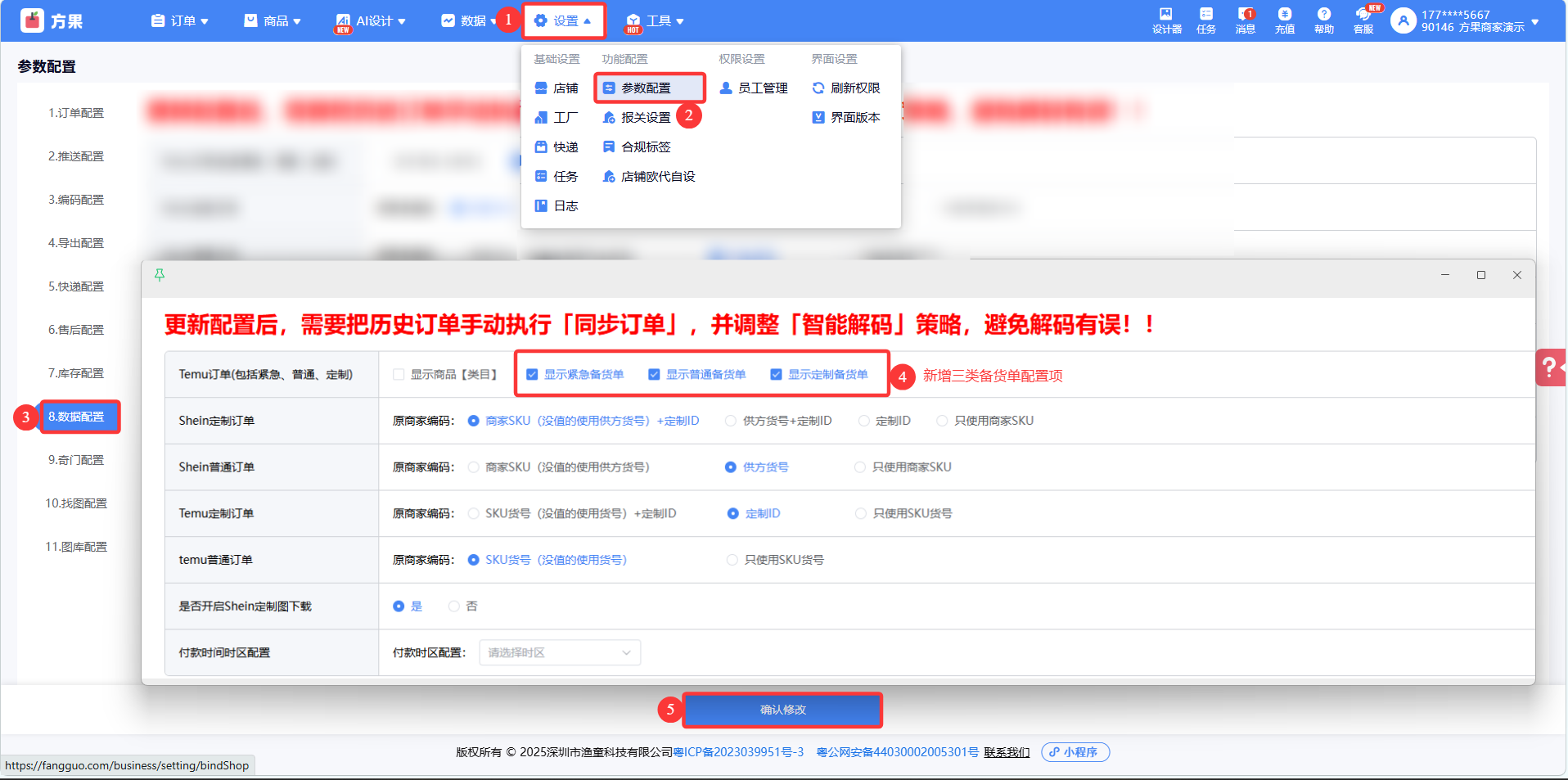Click the 方果 logo icon
The image size is (1568, 780).
click(32, 20)
